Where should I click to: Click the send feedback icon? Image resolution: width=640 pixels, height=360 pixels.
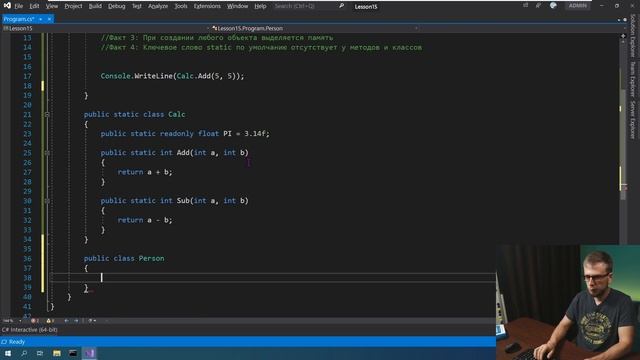coord(538,6)
